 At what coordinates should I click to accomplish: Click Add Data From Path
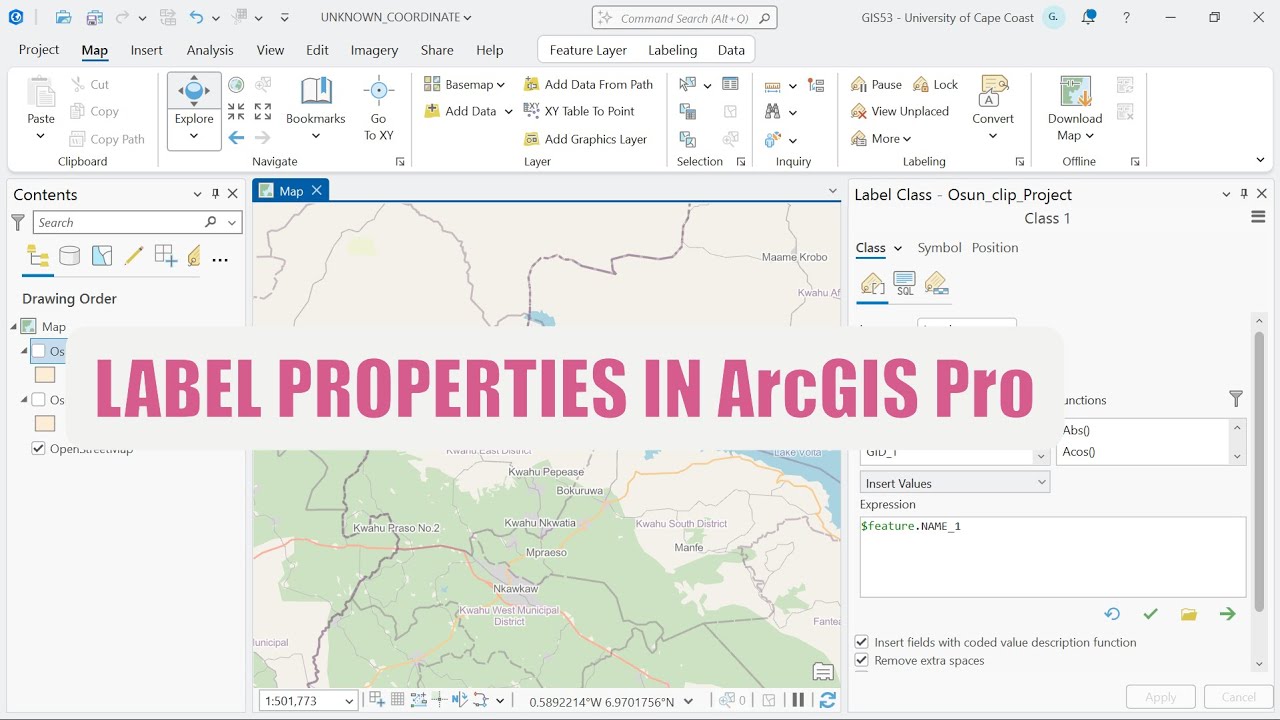[588, 84]
